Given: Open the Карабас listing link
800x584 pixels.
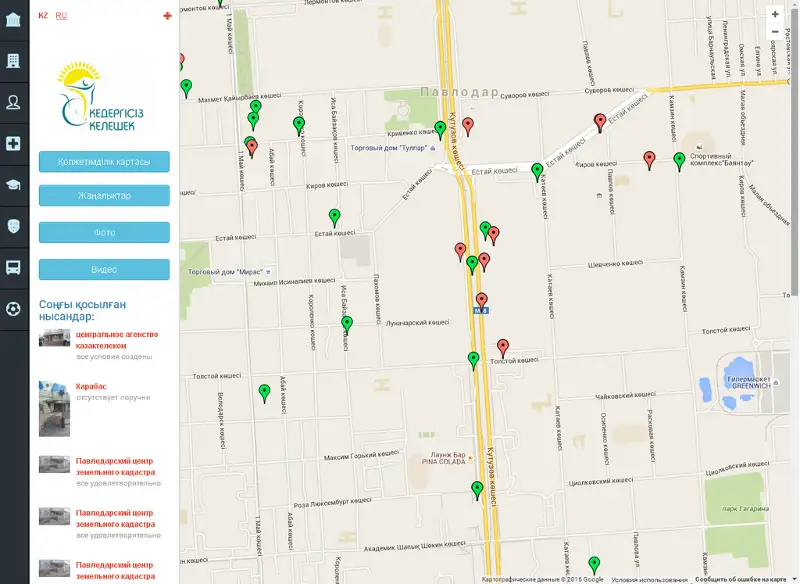Looking at the screenshot, I should coord(91,386).
